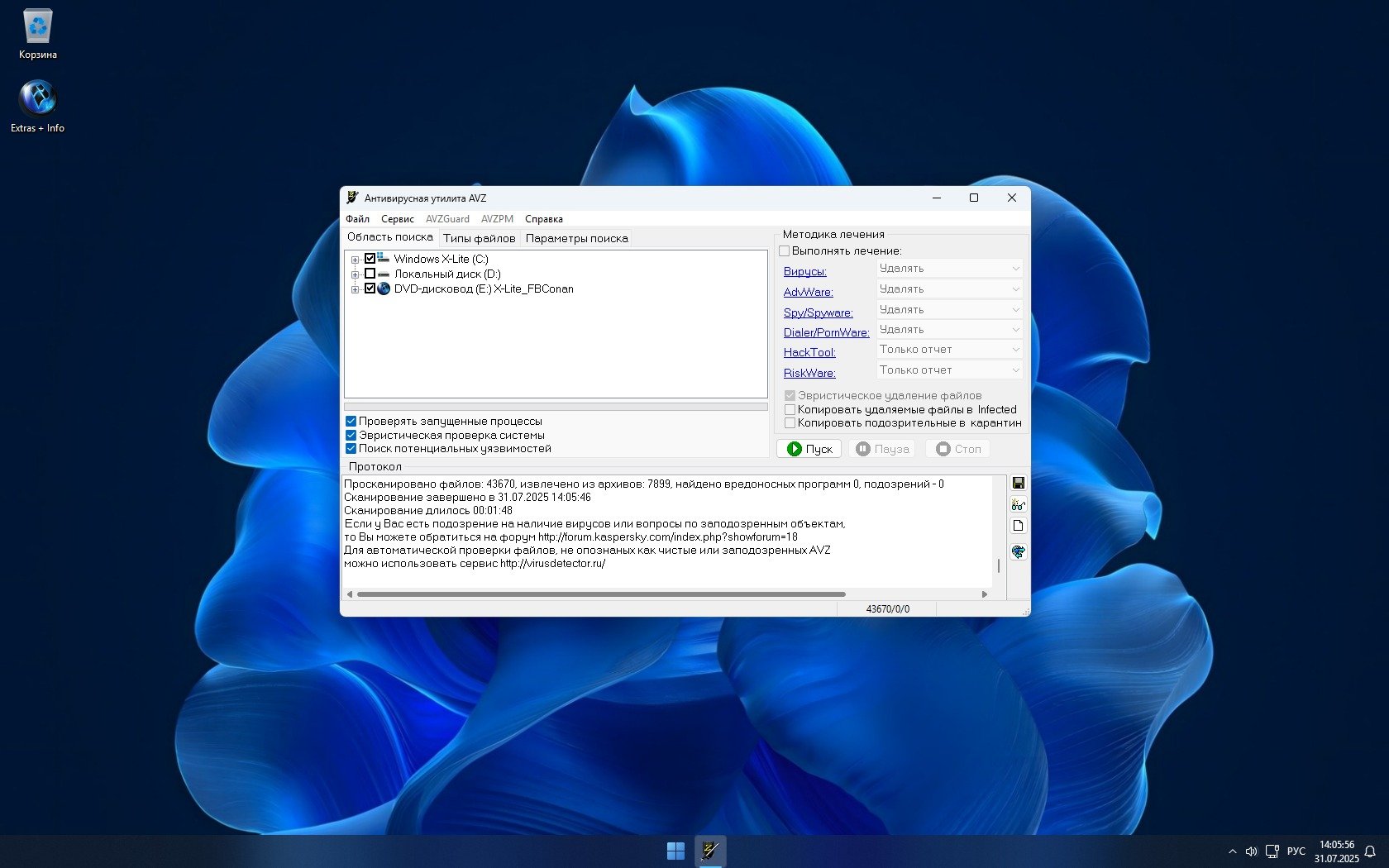Toggle Поиск потенциальных уязвимостей checkbox
Screen dimensions: 1389x868
pyautogui.click(x=351, y=449)
